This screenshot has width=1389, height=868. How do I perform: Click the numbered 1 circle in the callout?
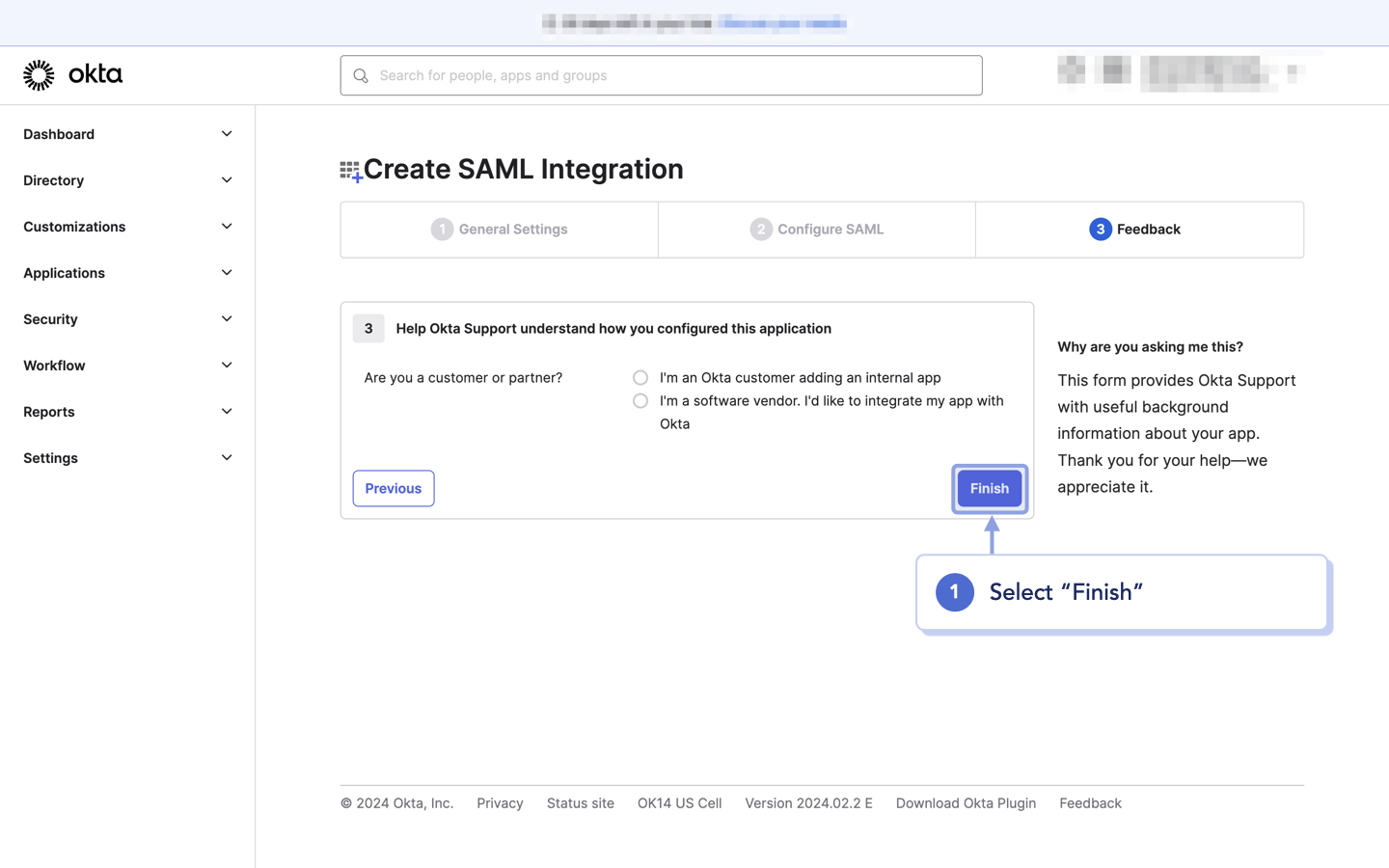click(954, 592)
